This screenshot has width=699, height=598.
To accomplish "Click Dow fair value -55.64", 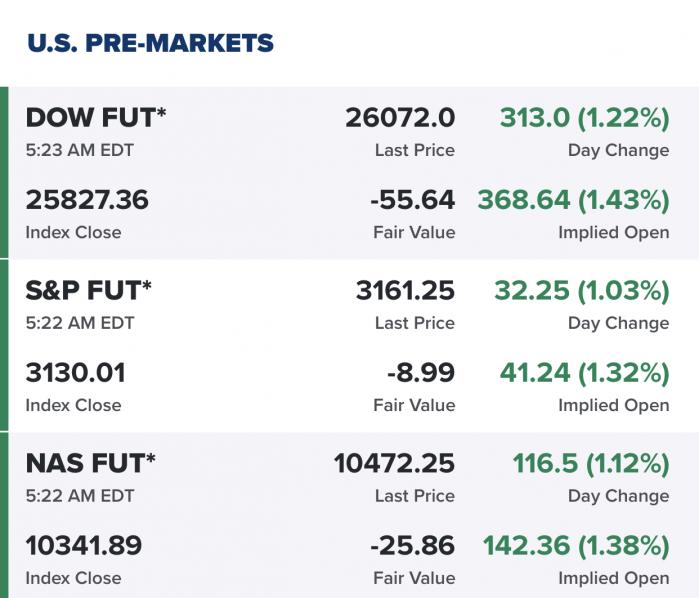I will click(x=412, y=200).
